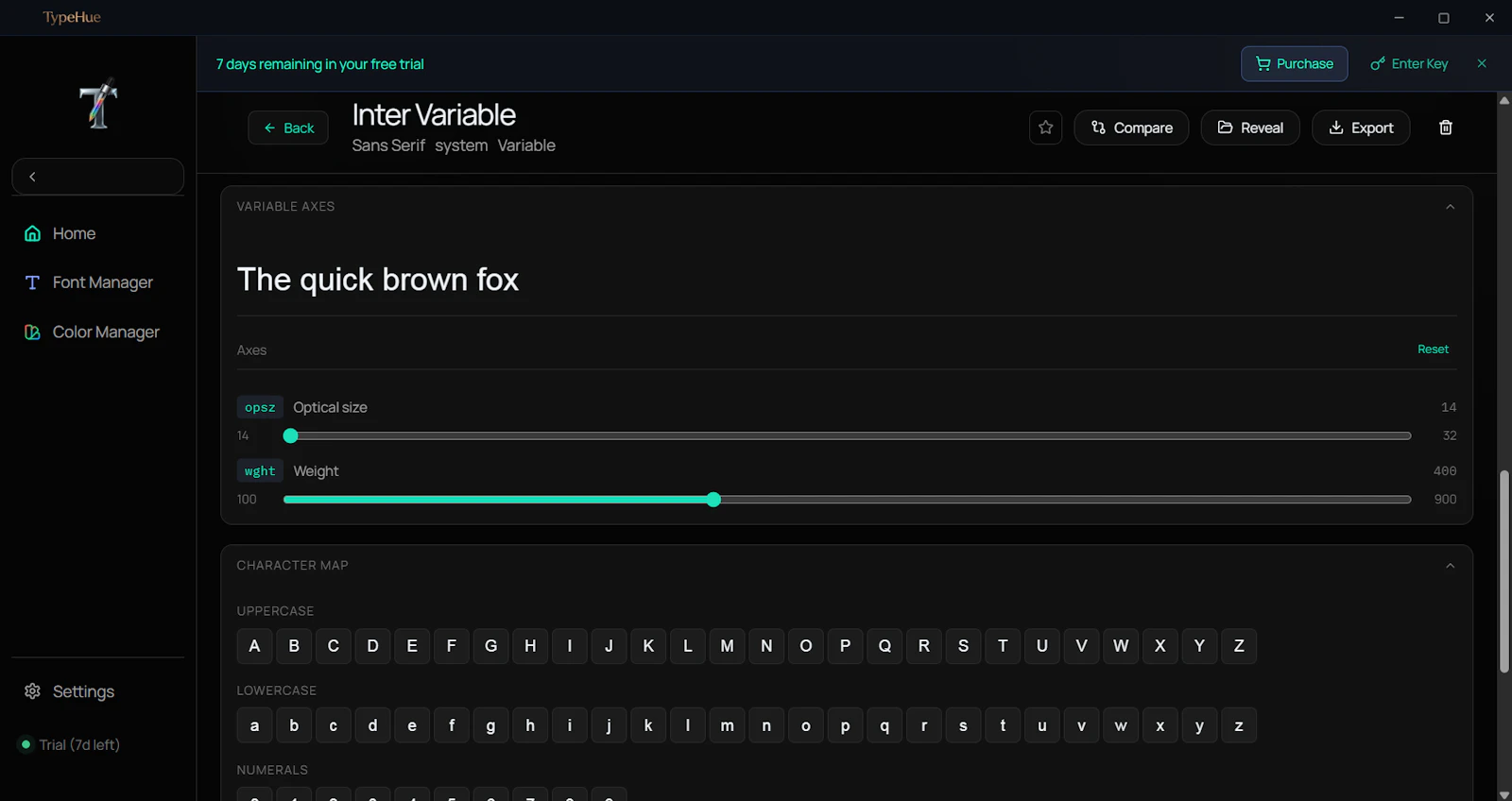Click the TypeHue logo in sidebar

[98, 103]
